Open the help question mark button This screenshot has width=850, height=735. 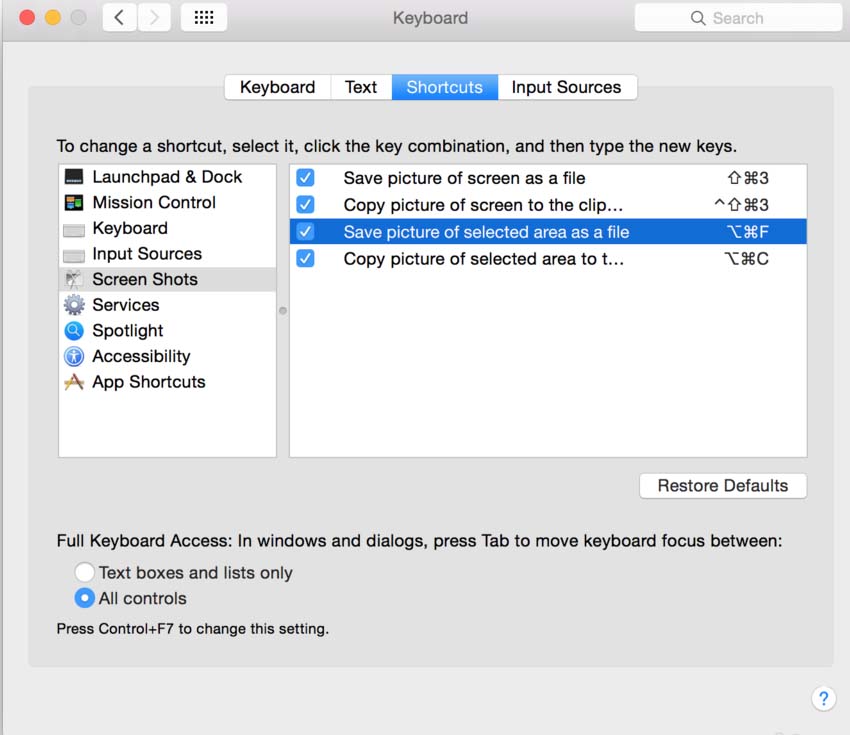point(823,698)
